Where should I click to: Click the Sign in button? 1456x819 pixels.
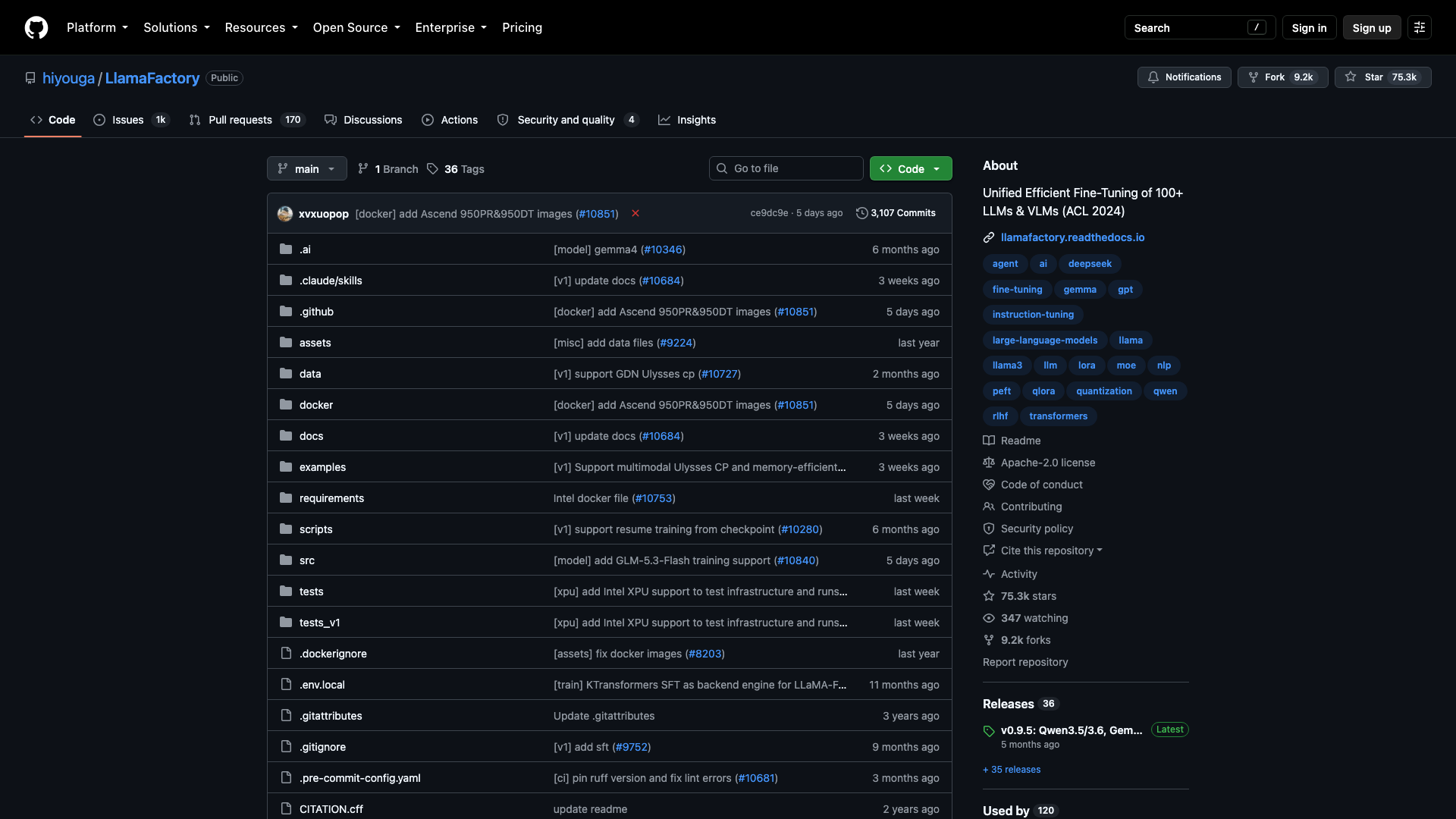1309,27
